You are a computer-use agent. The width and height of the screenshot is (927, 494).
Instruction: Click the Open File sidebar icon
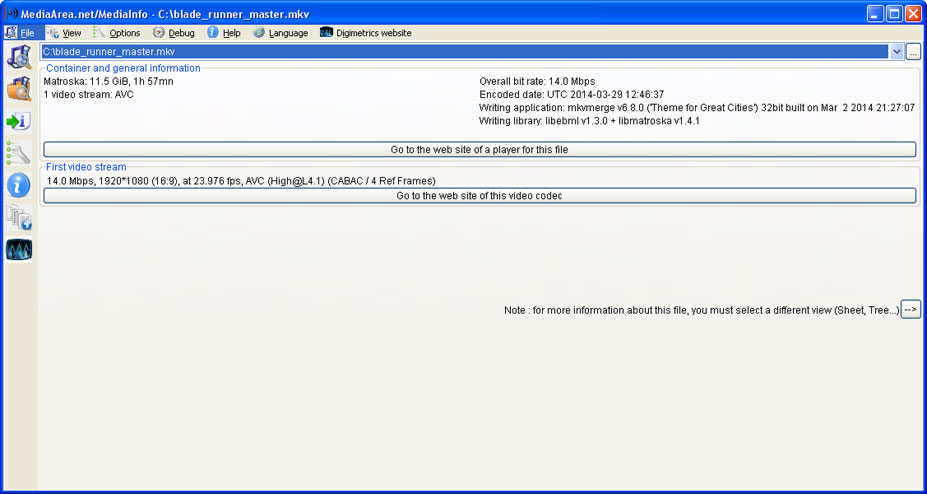coord(19,57)
